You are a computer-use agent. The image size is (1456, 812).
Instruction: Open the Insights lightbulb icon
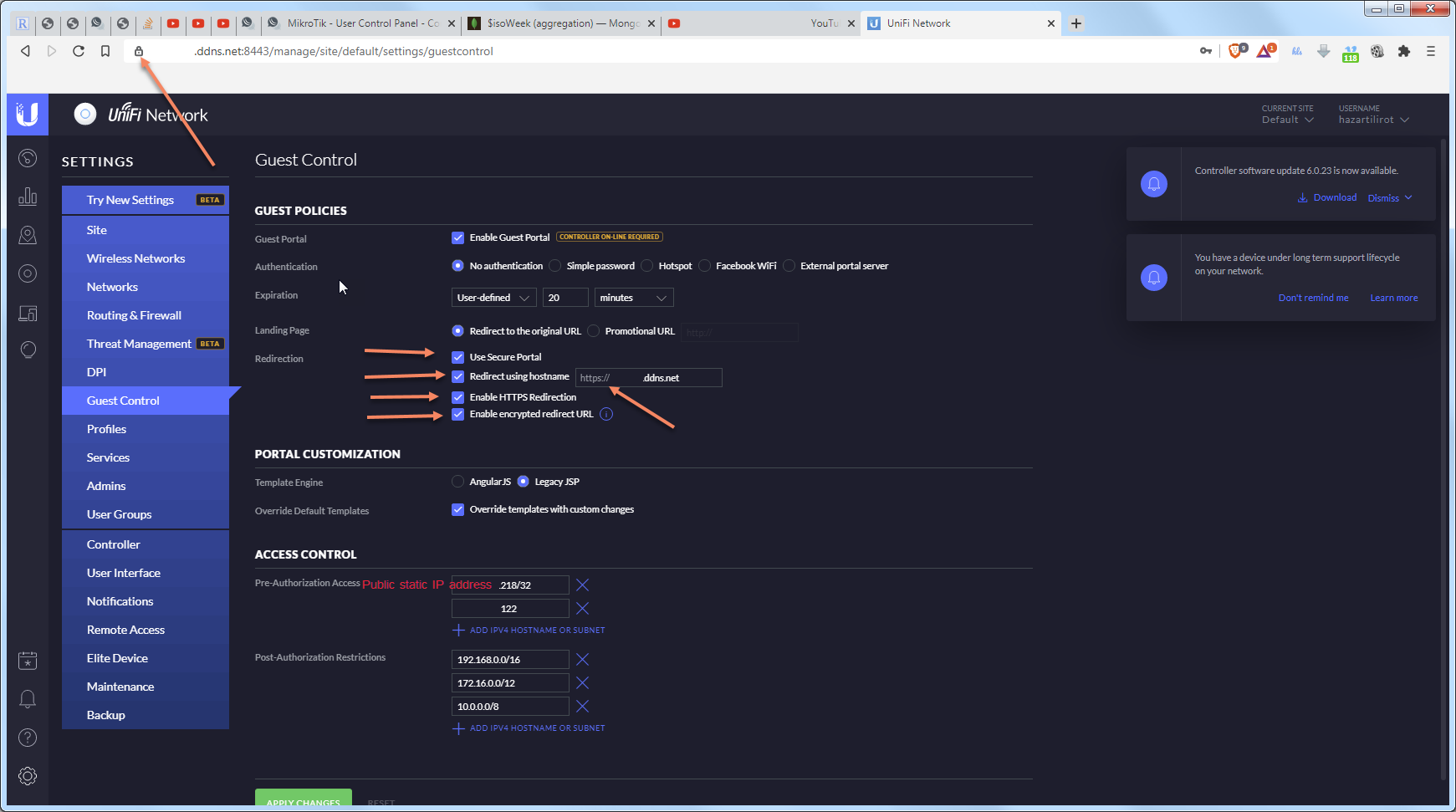[x=28, y=350]
